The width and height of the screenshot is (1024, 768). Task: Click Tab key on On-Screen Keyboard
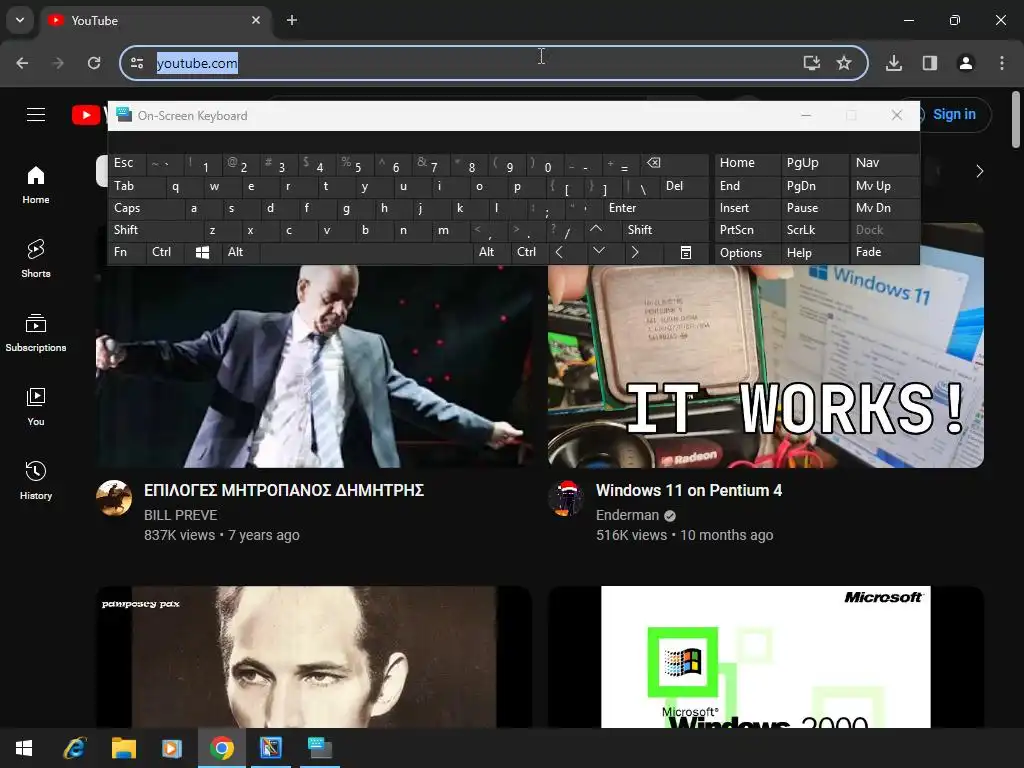[136, 186]
